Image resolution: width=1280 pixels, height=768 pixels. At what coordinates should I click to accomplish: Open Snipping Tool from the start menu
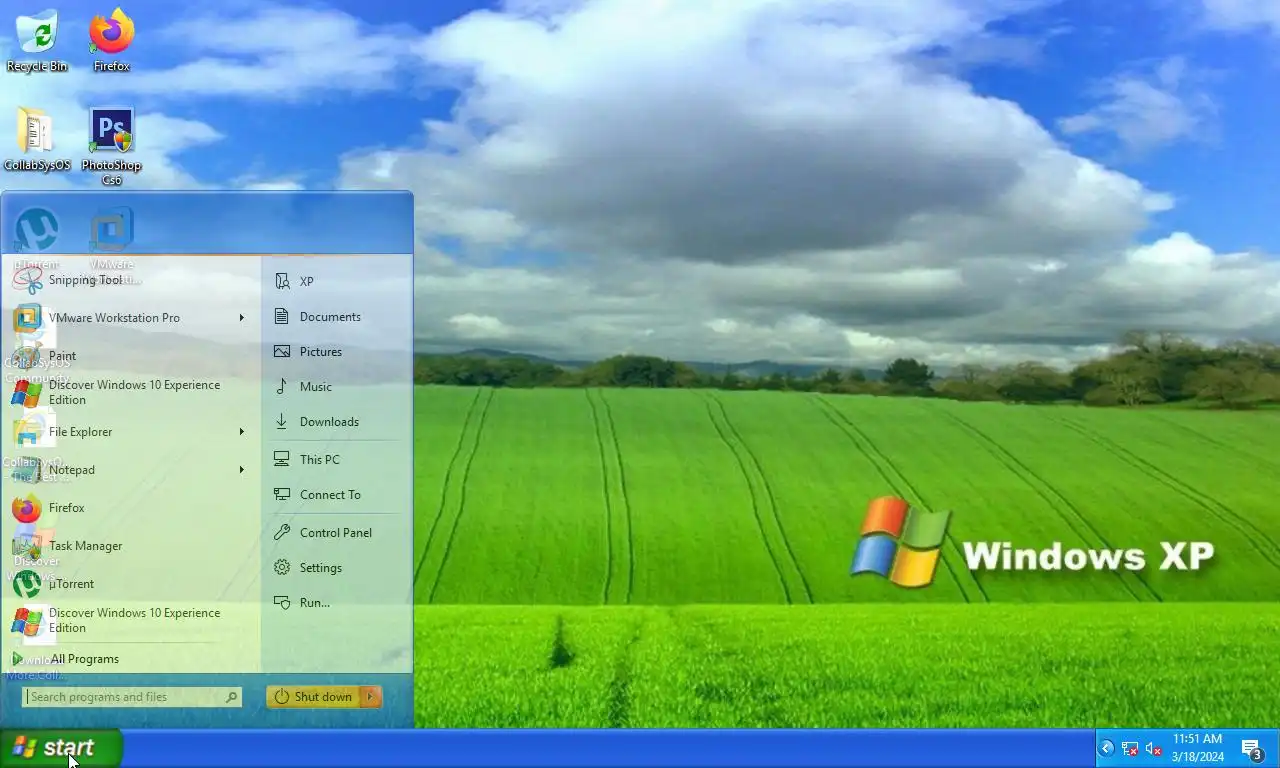(132, 280)
